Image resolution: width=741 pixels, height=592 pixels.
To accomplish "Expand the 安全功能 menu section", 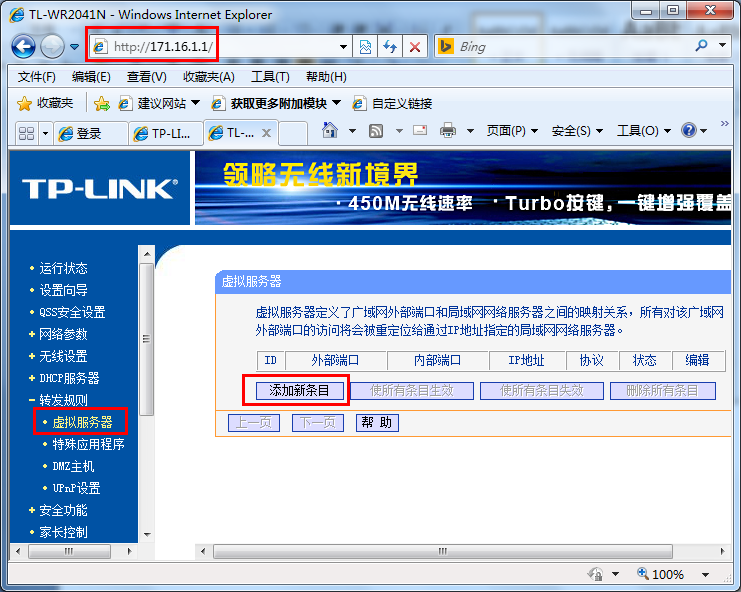I will [63, 510].
